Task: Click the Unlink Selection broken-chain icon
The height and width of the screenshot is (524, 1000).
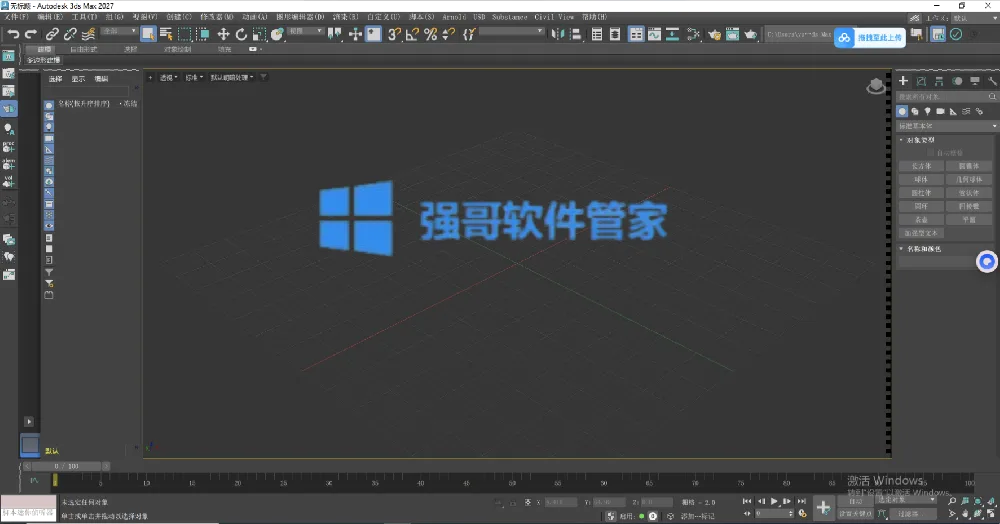Action: pyautogui.click(x=70, y=34)
